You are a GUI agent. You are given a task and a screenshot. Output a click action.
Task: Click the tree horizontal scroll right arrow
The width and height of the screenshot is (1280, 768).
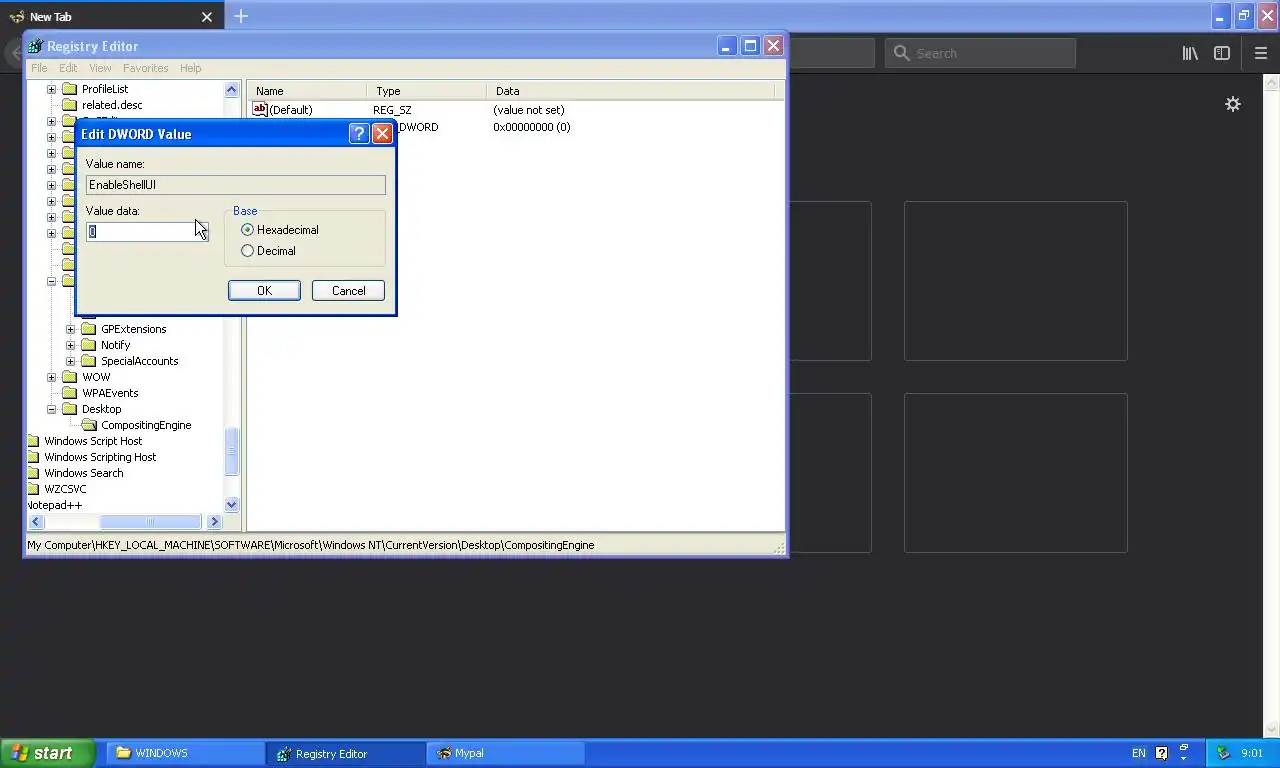coord(214,522)
